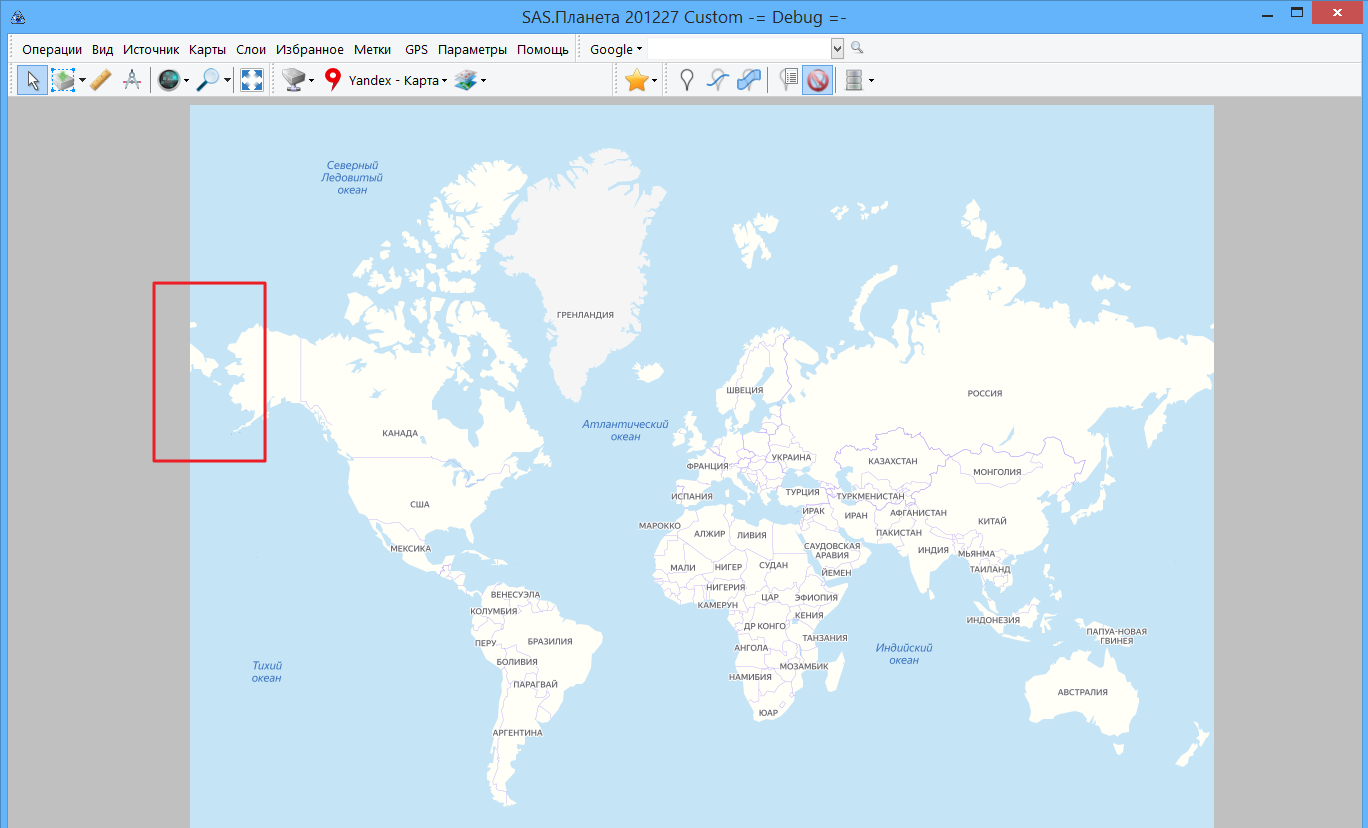This screenshot has height=828, width=1368.
Task: Click the magnifier search button next to search box
Action: point(857,48)
